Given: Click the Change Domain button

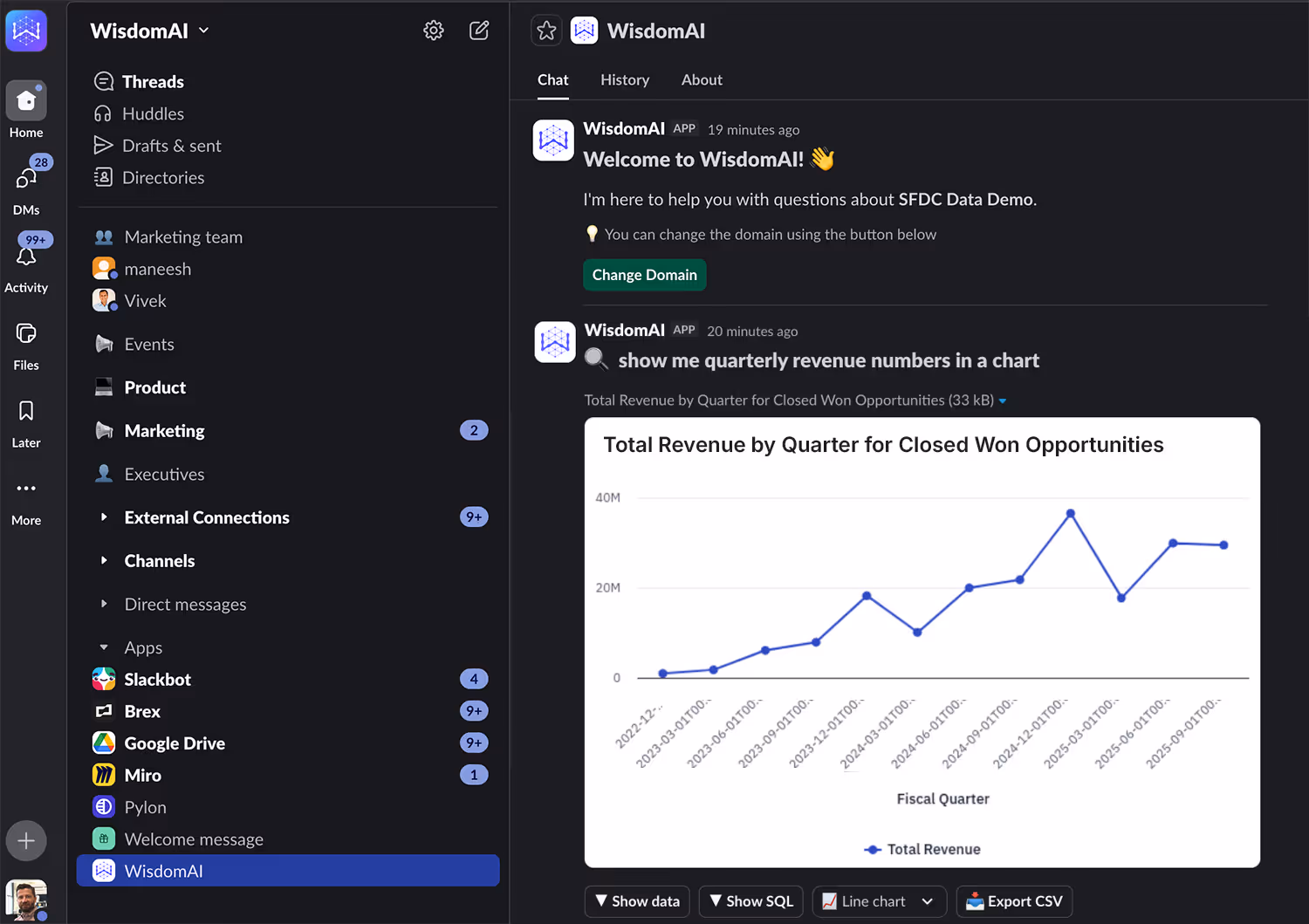Looking at the screenshot, I should click(644, 275).
